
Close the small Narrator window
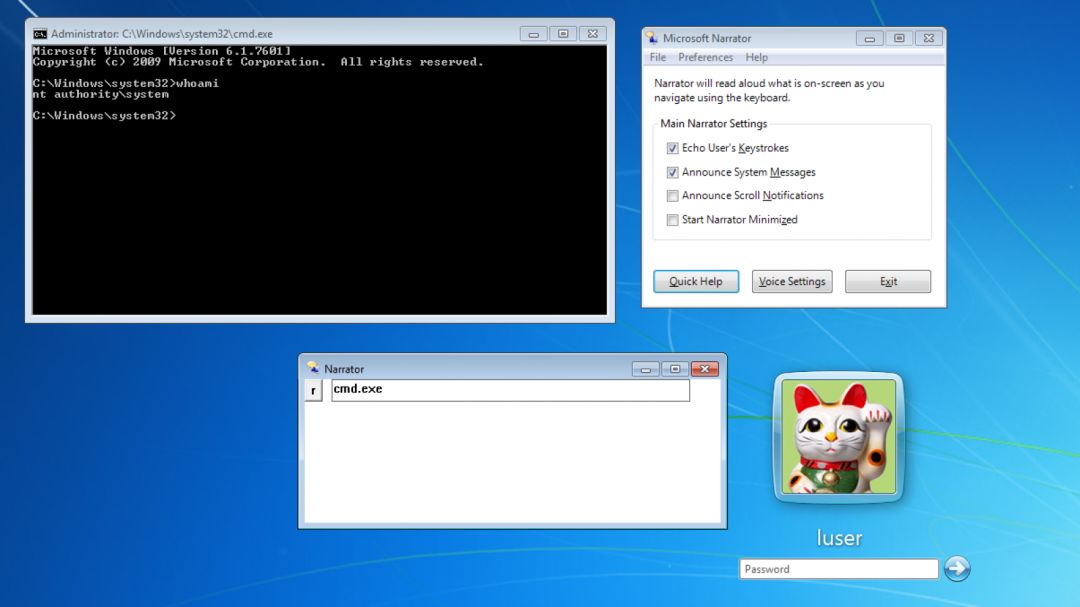(705, 368)
